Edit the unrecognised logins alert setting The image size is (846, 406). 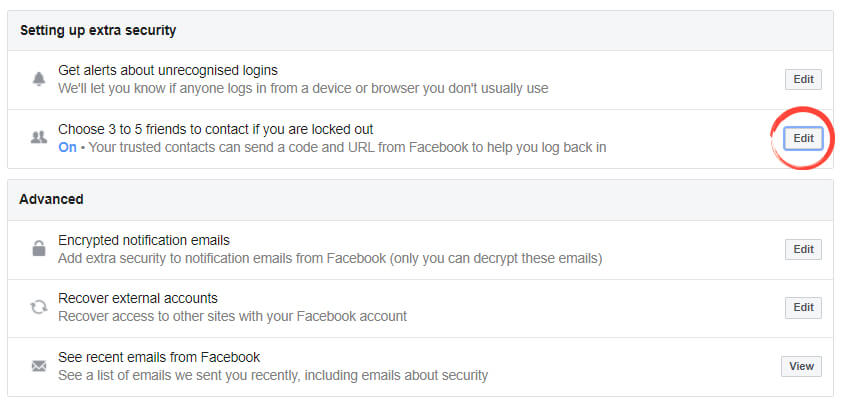tap(803, 79)
